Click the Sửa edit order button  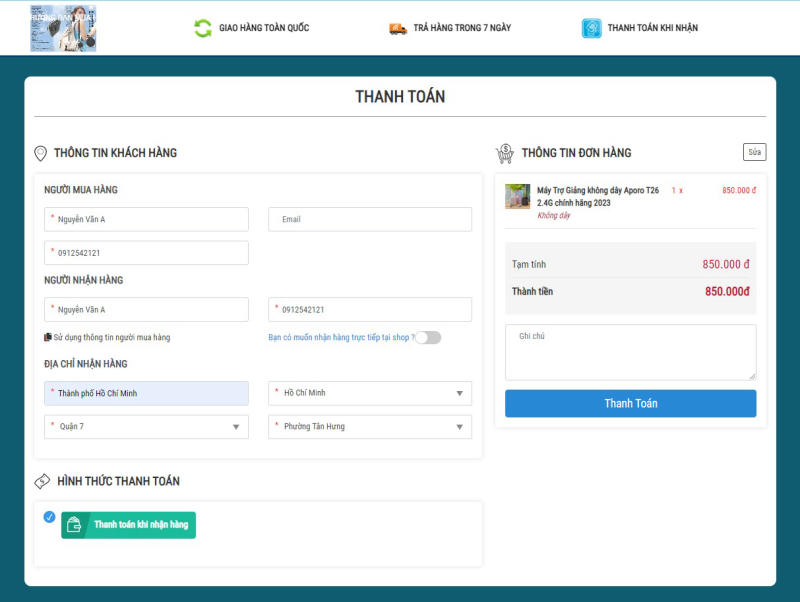754,152
